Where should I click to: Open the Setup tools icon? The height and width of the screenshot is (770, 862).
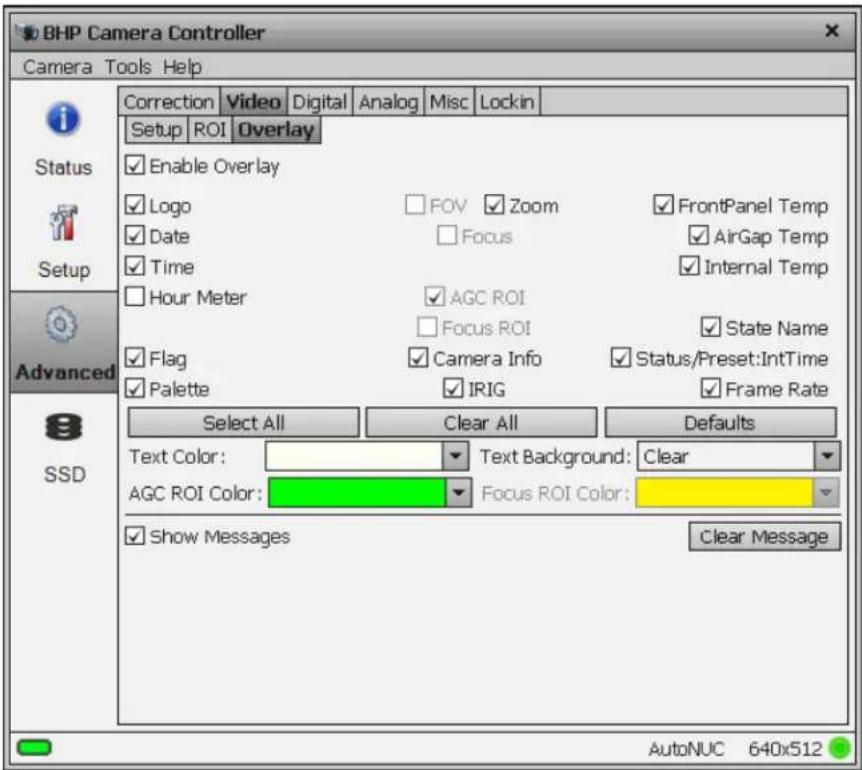point(64,223)
